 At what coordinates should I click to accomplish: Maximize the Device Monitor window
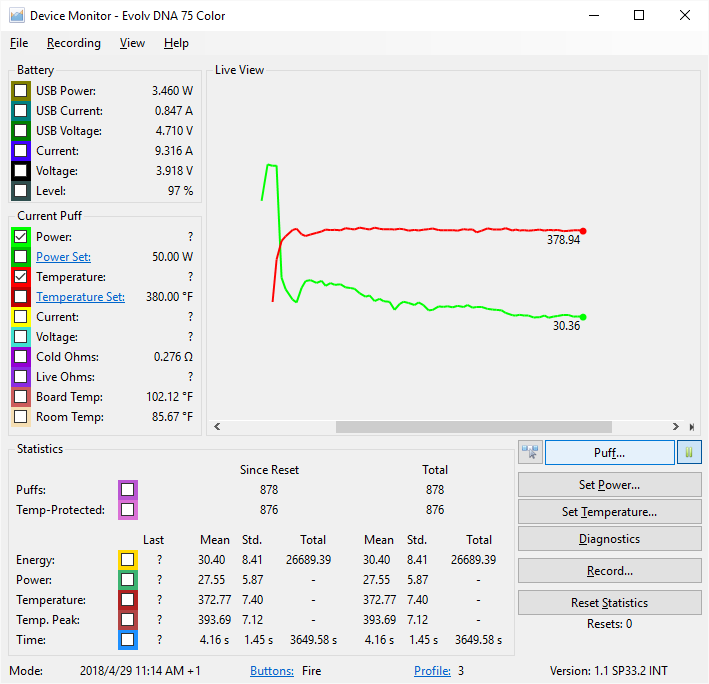click(x=639, y=15)
